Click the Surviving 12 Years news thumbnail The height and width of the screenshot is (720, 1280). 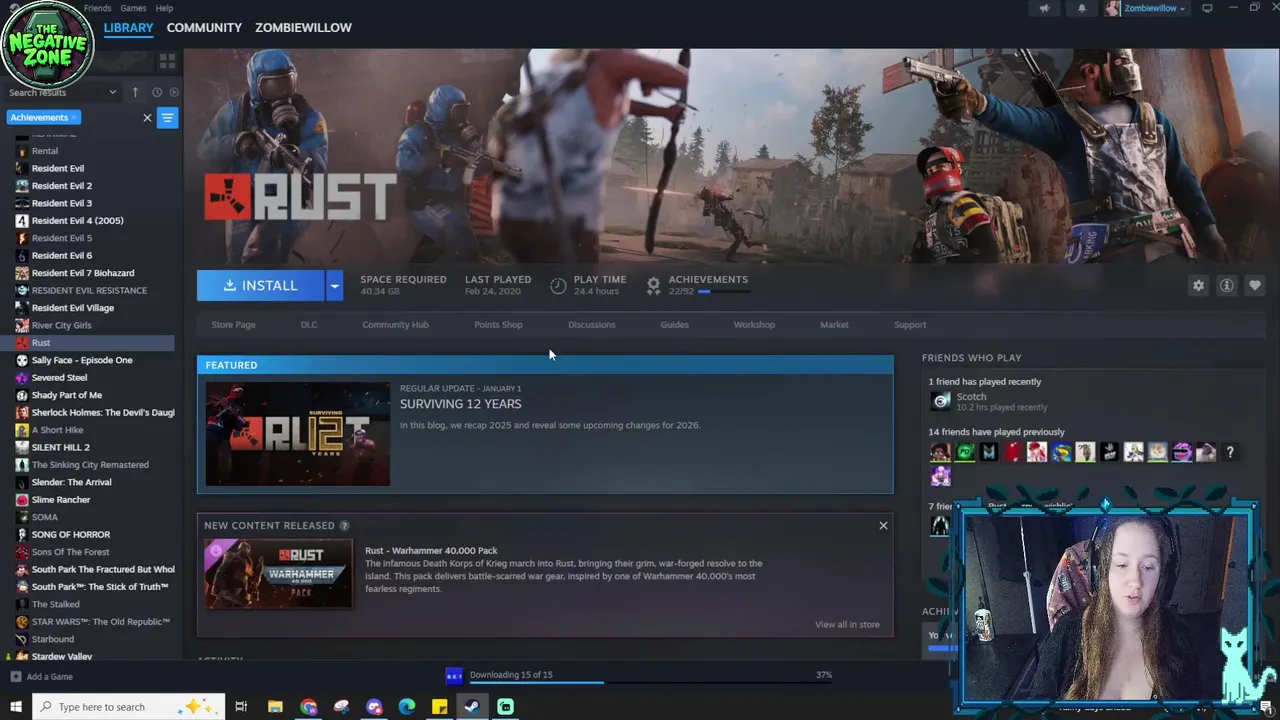point(298,434)
